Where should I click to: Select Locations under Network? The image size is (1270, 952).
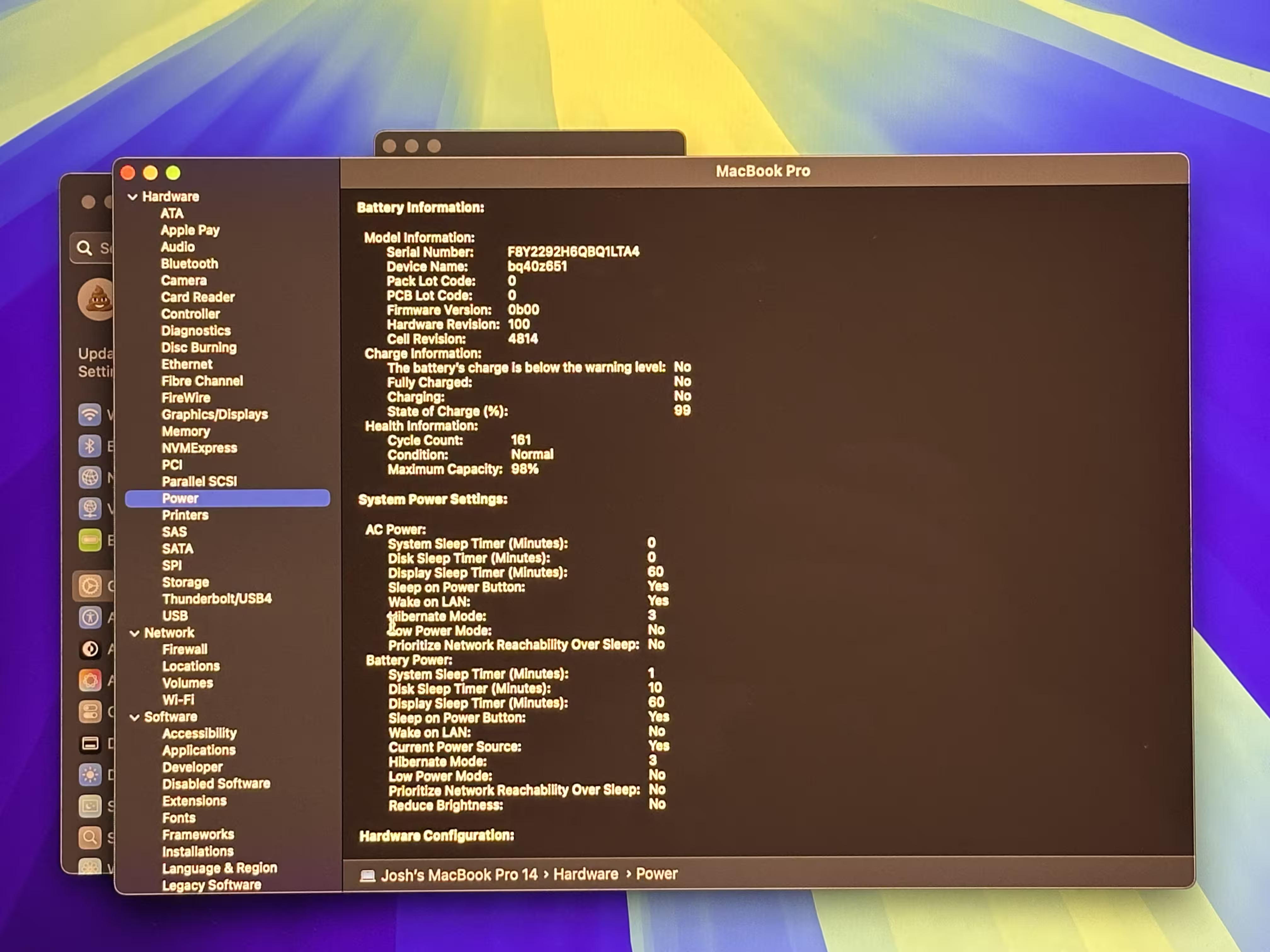point(191,666)
